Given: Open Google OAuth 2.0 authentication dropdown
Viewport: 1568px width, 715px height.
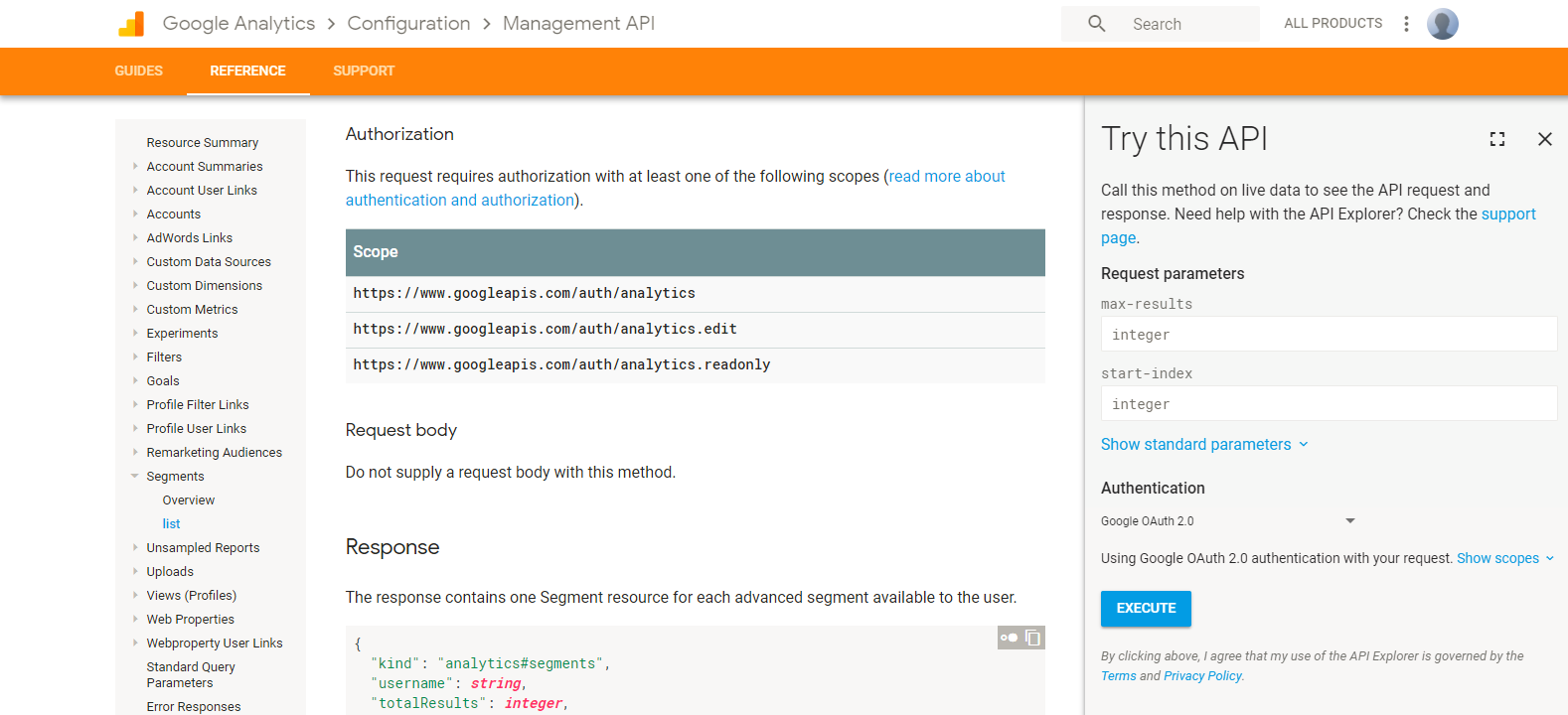Looking at the screenshot, I should pyautogui.click(x=1228, y=521).
